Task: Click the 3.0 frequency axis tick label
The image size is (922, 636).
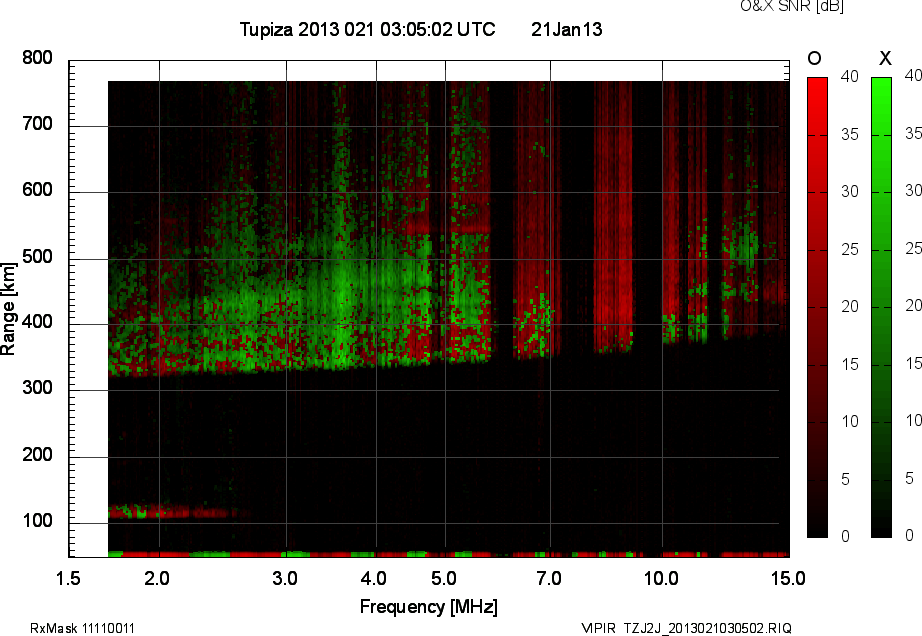Action: (285, 578)
